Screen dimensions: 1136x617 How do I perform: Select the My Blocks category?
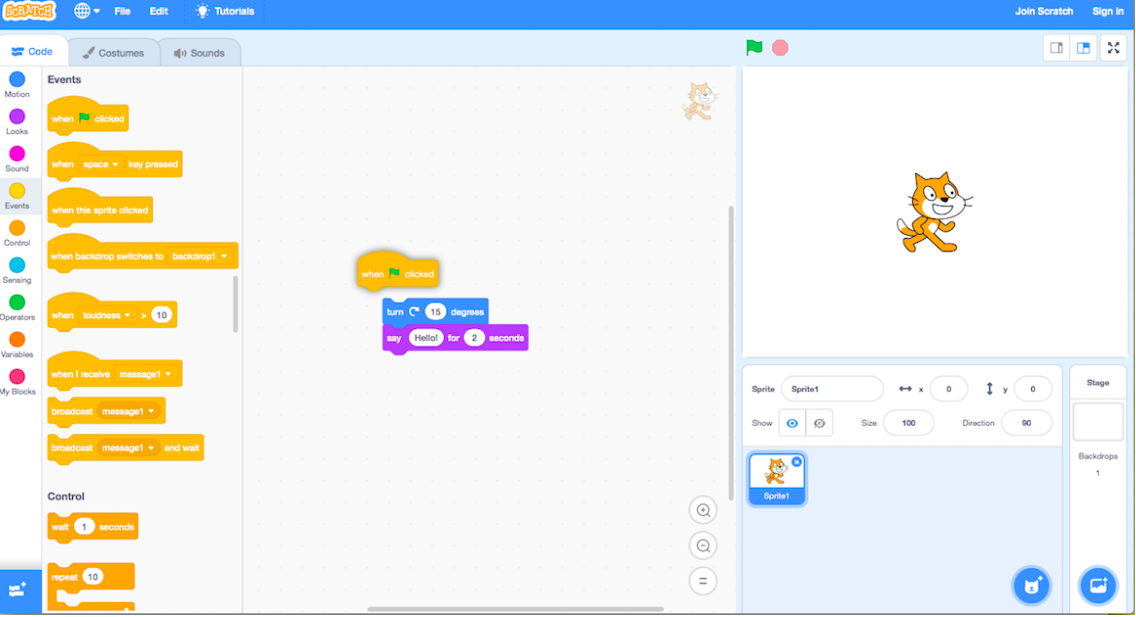coord(17,382)
